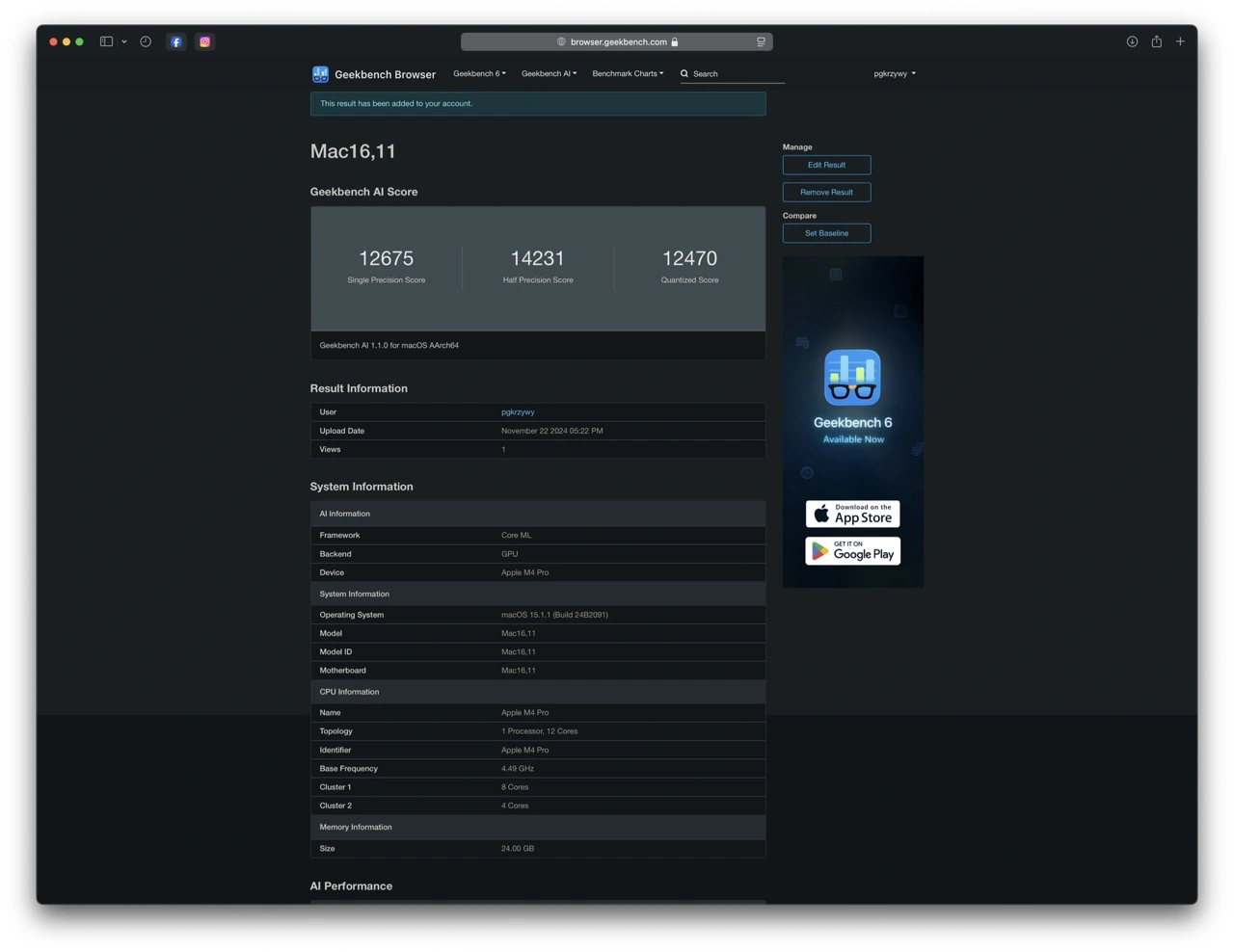Open the pgkrzywy user profile link
The image size is (1234, 952).
pos(518,411)
